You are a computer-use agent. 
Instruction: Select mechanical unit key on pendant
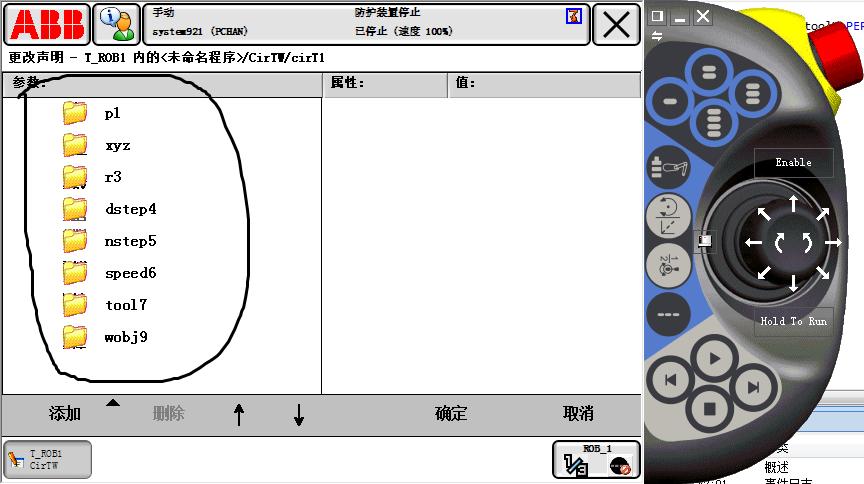tap(669, 167)
